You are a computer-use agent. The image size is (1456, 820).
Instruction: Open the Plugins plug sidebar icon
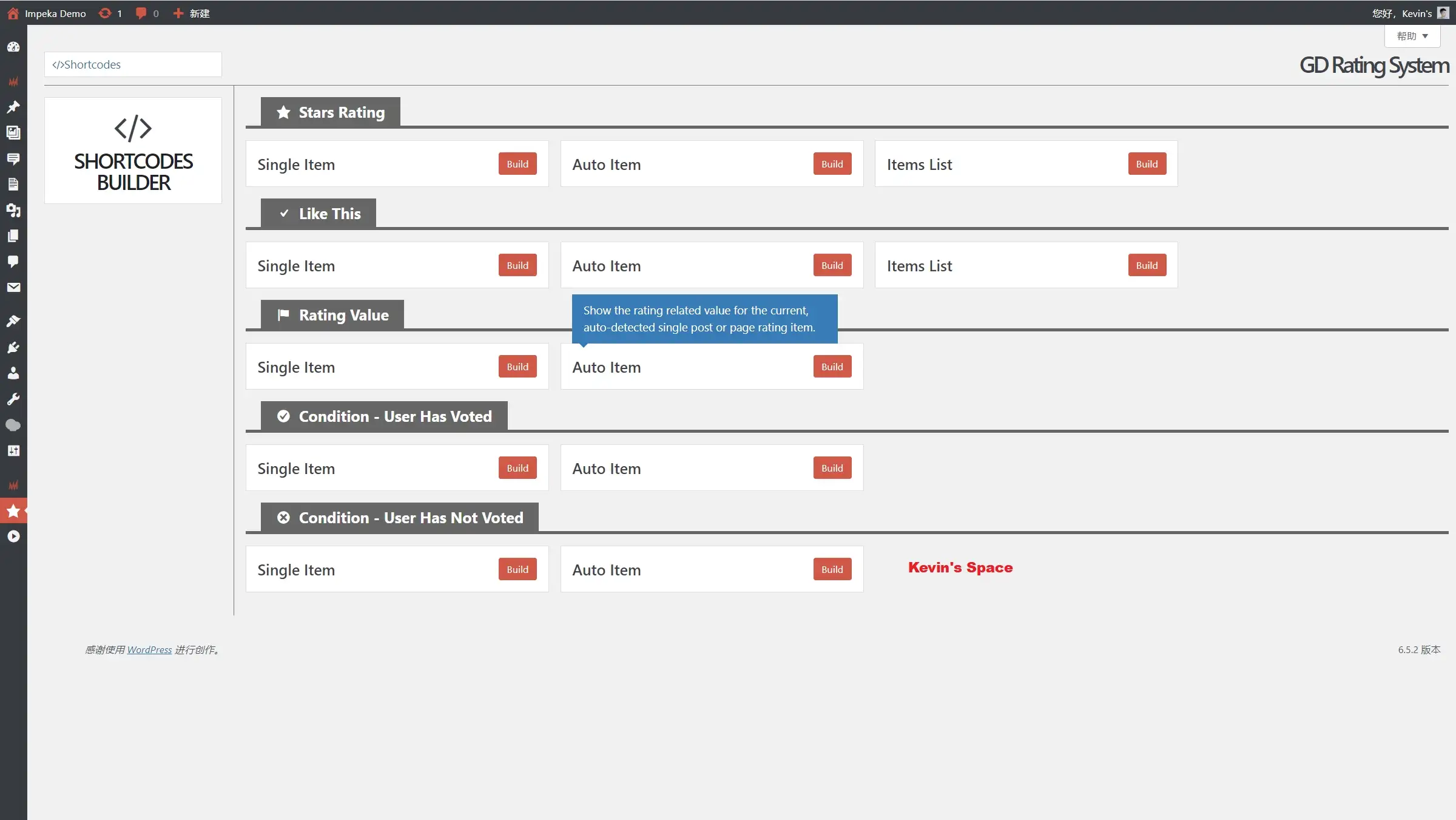(x=13, y=347)
